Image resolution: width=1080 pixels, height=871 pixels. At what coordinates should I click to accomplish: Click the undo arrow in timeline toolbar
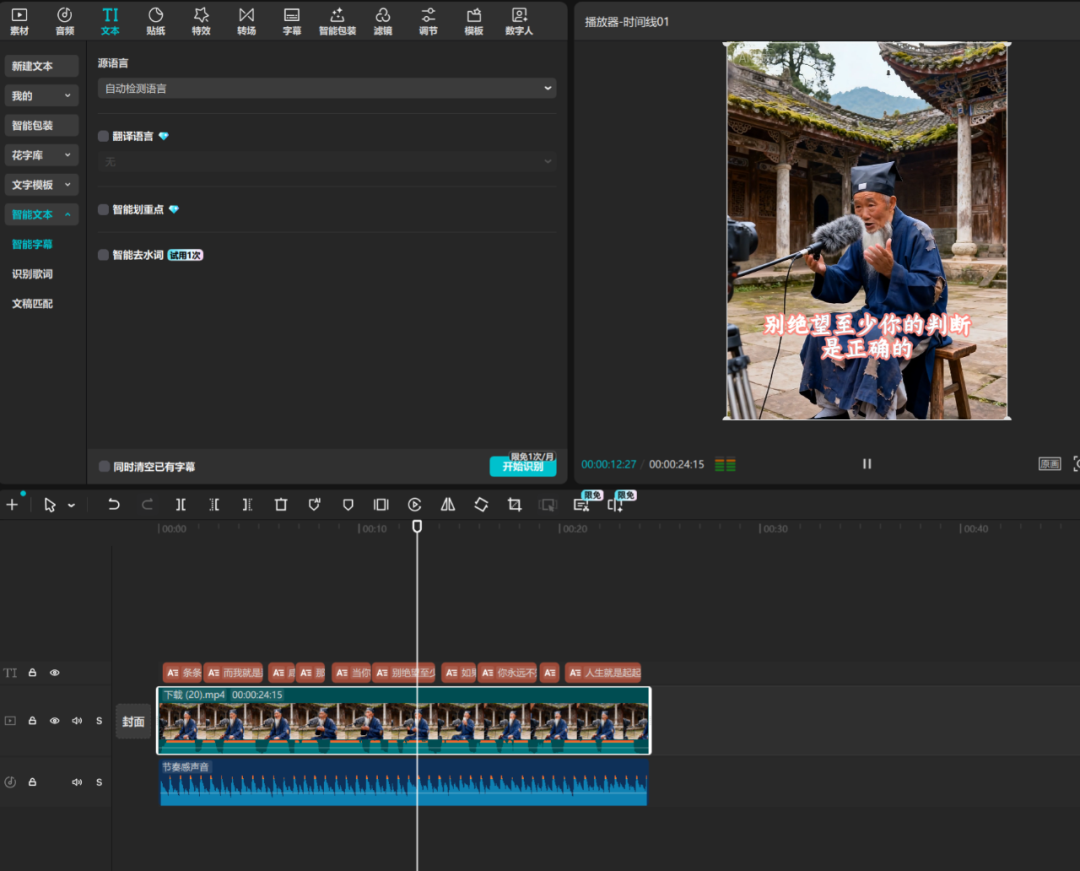click(x=114, y=505)
